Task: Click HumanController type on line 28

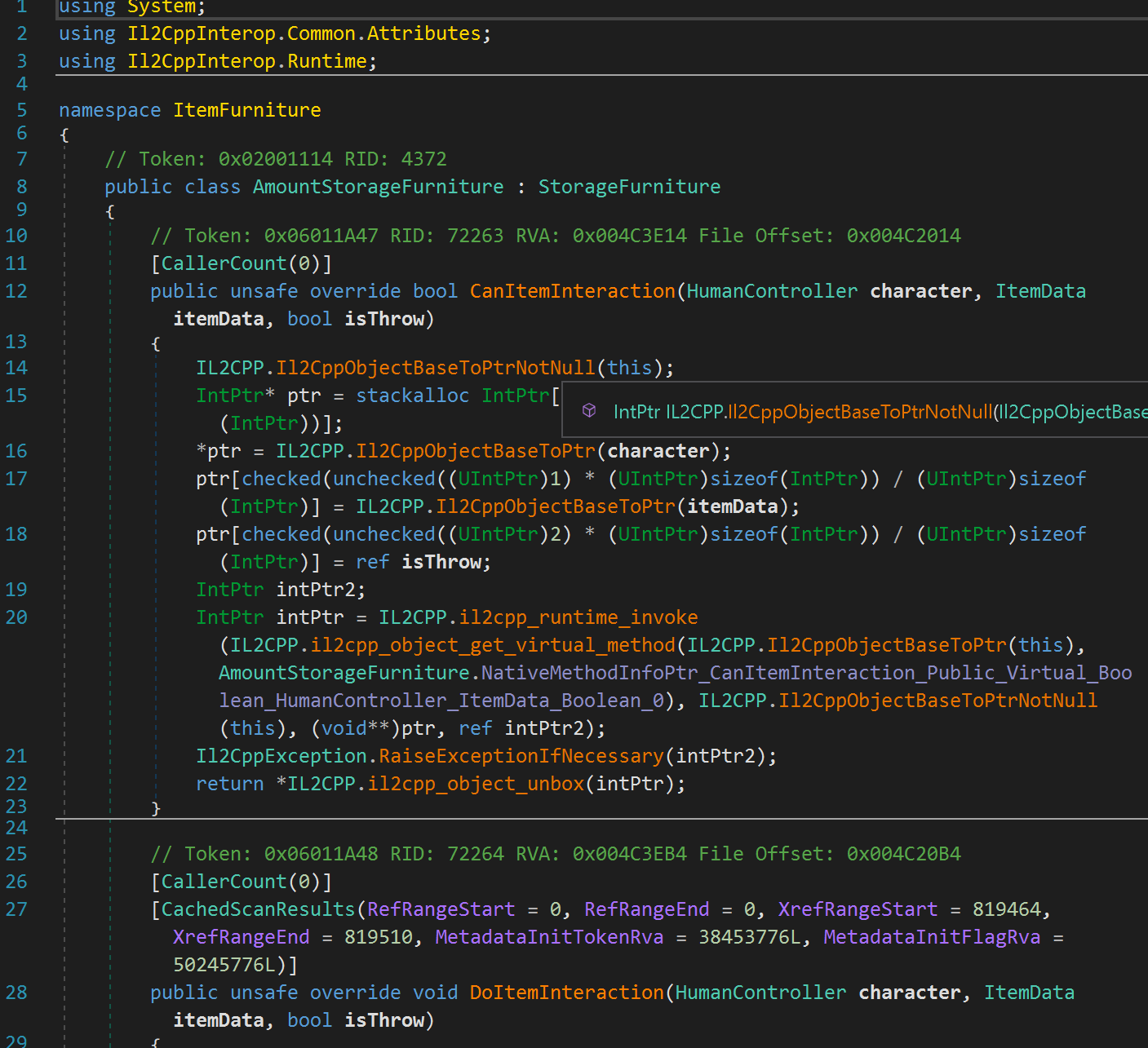Action: click(x=760, y=993)
